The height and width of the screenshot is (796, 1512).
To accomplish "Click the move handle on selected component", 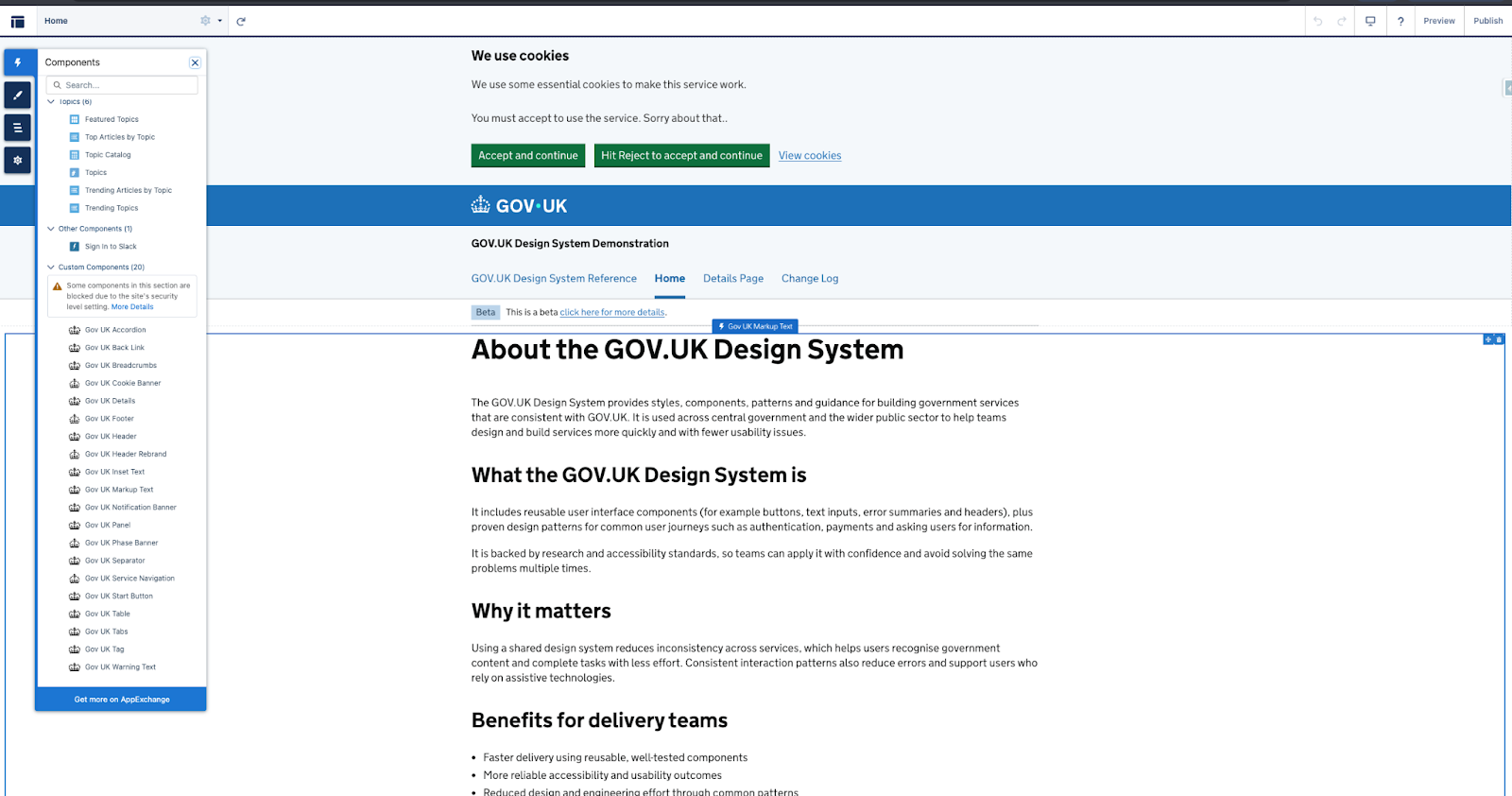I will coord(1488,339).
